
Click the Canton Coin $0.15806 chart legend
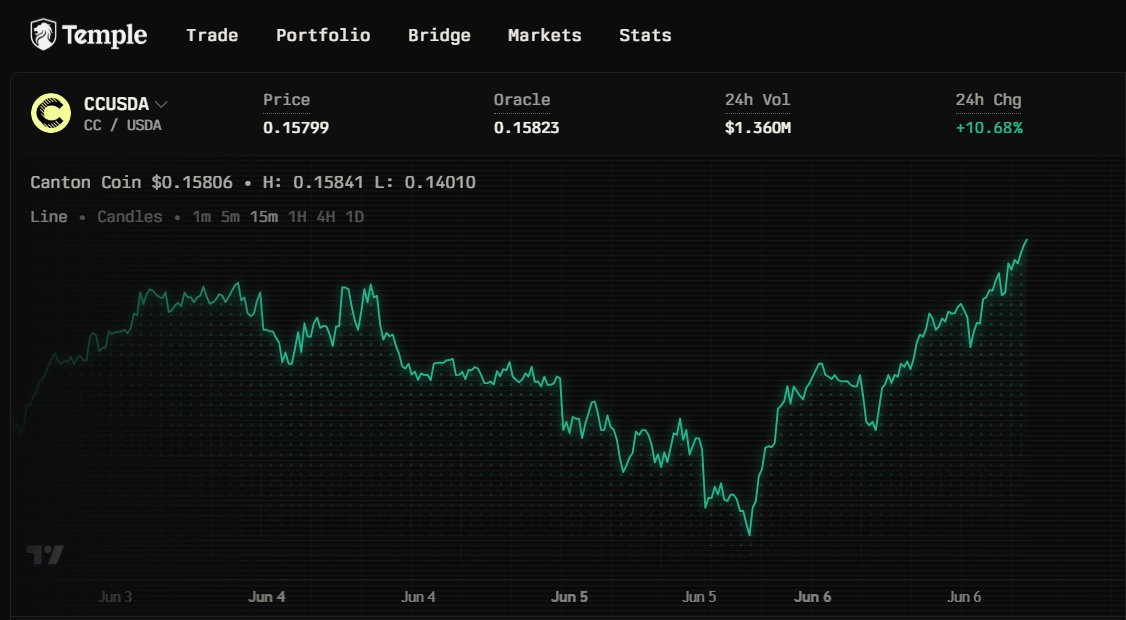pyautogui.click(x=131, y=182)
